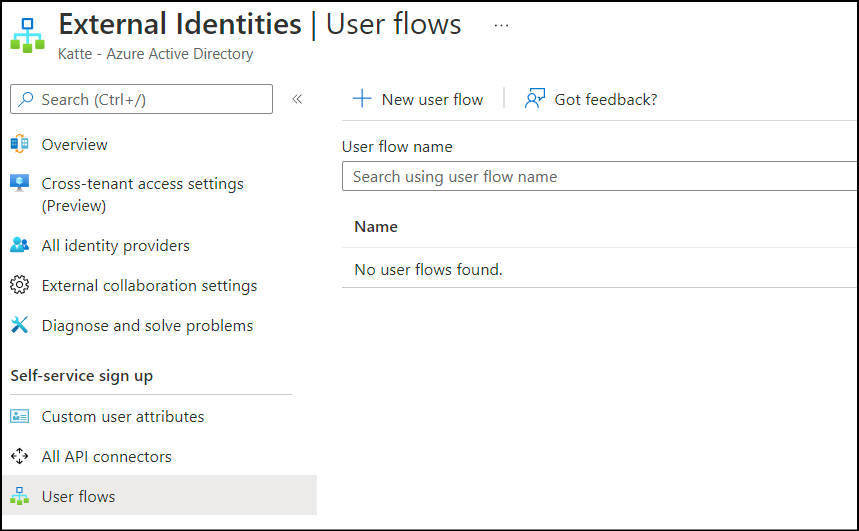
Task: Open Diagnose and solve problems
Action: [x=147, y=326]
